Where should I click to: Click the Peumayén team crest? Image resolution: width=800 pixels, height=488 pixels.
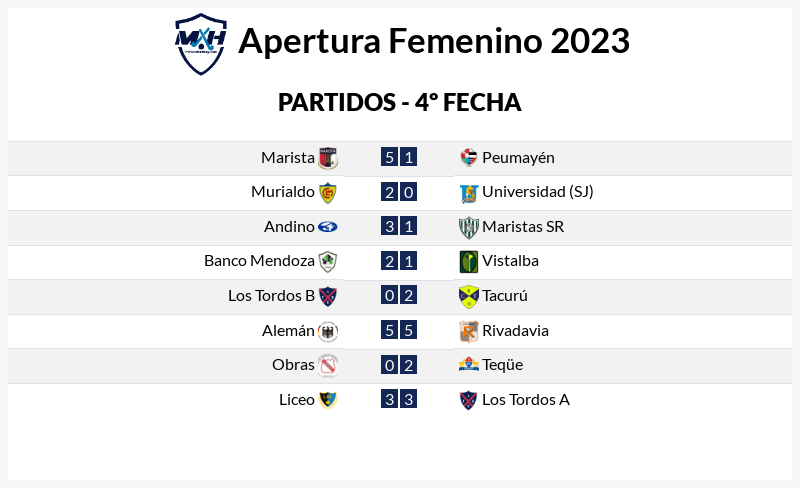pos(468,158)
